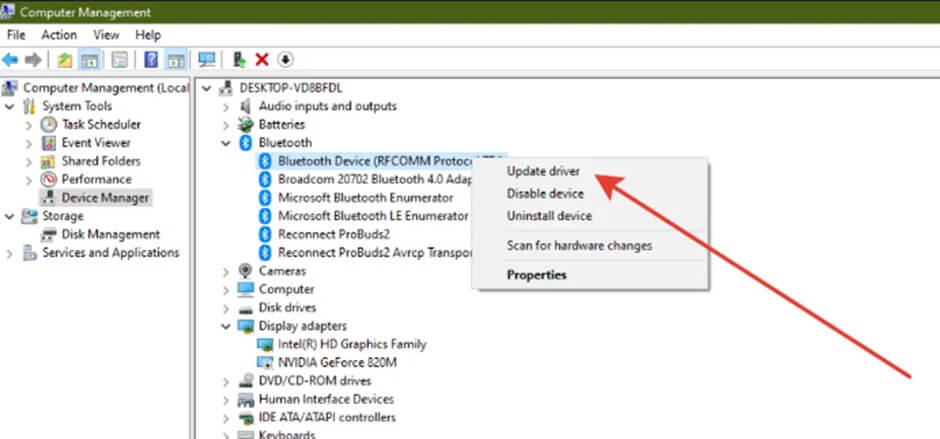Click the NVIDIA GeForce 820M adapter icon
Image resolution: width=940 pixels, height=439 pixels.
(264, 362)
